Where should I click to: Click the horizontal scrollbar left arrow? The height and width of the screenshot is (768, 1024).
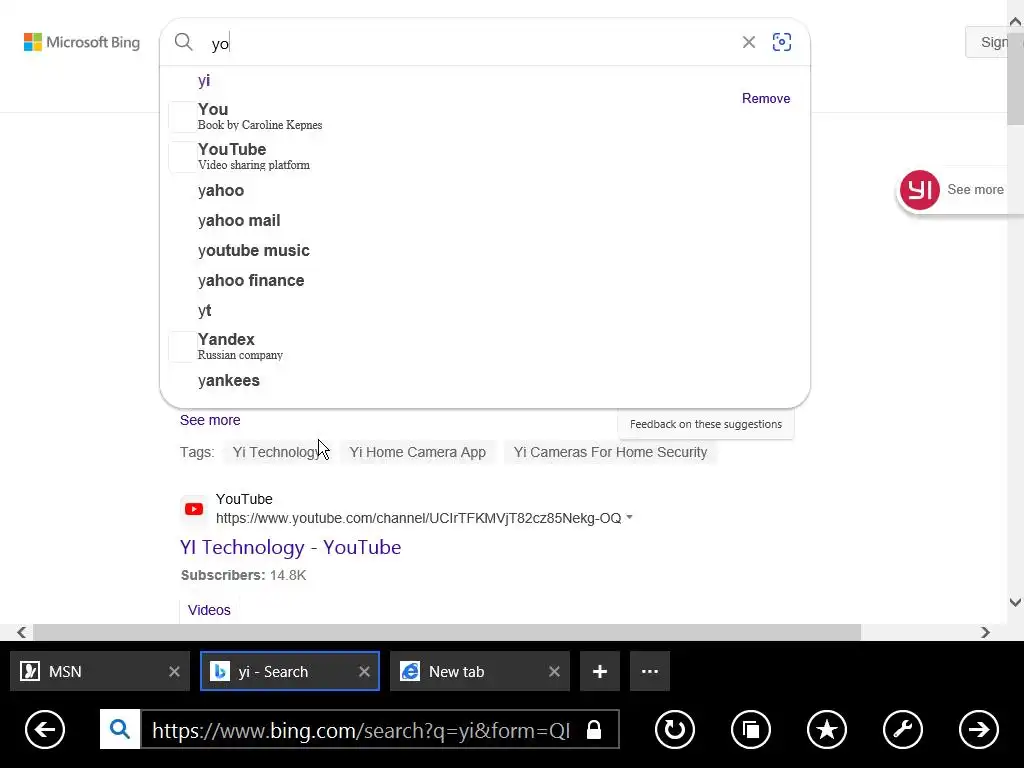(22, 632)
